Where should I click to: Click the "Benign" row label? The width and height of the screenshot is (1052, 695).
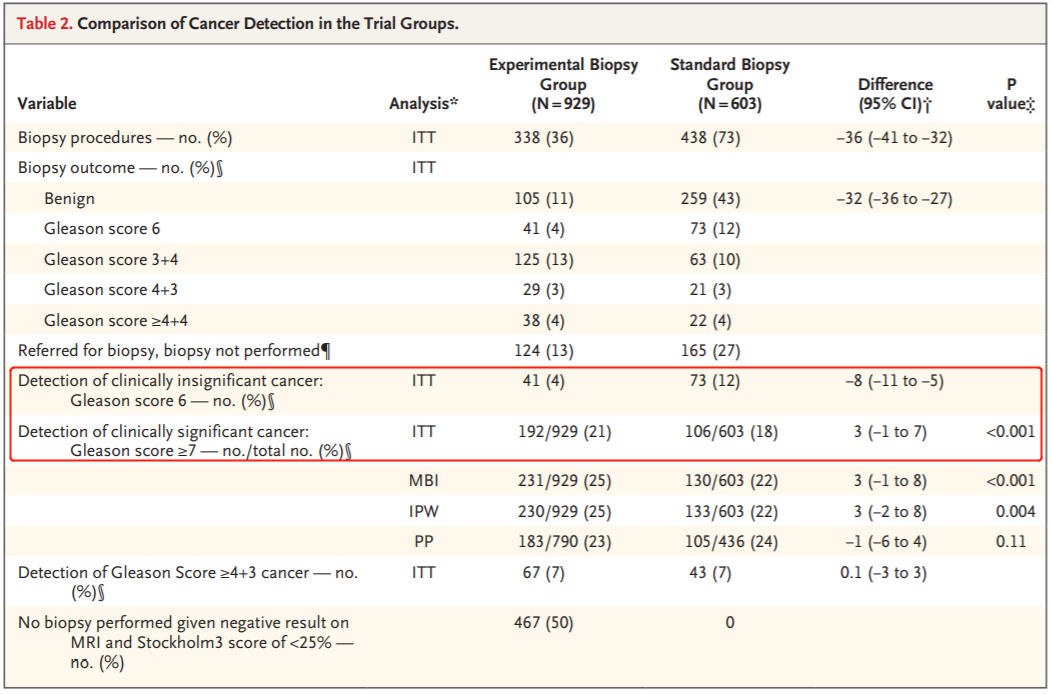(x=69, y=198)
